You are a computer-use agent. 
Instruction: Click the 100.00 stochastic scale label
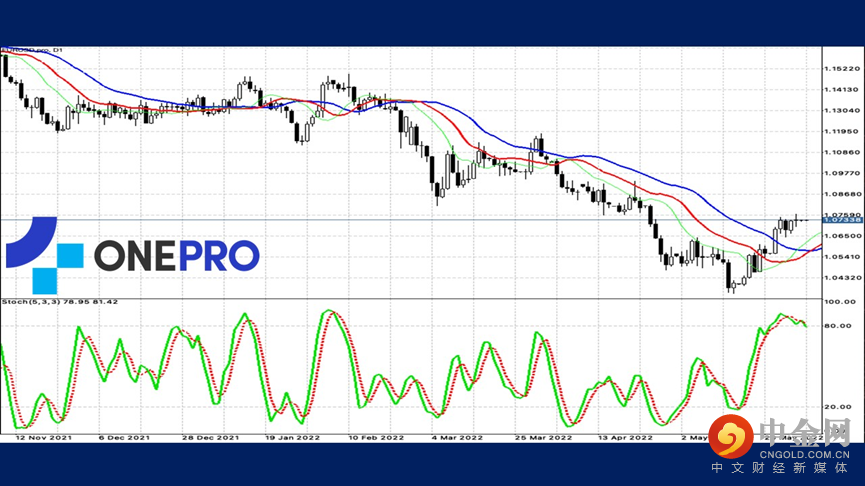840,302
